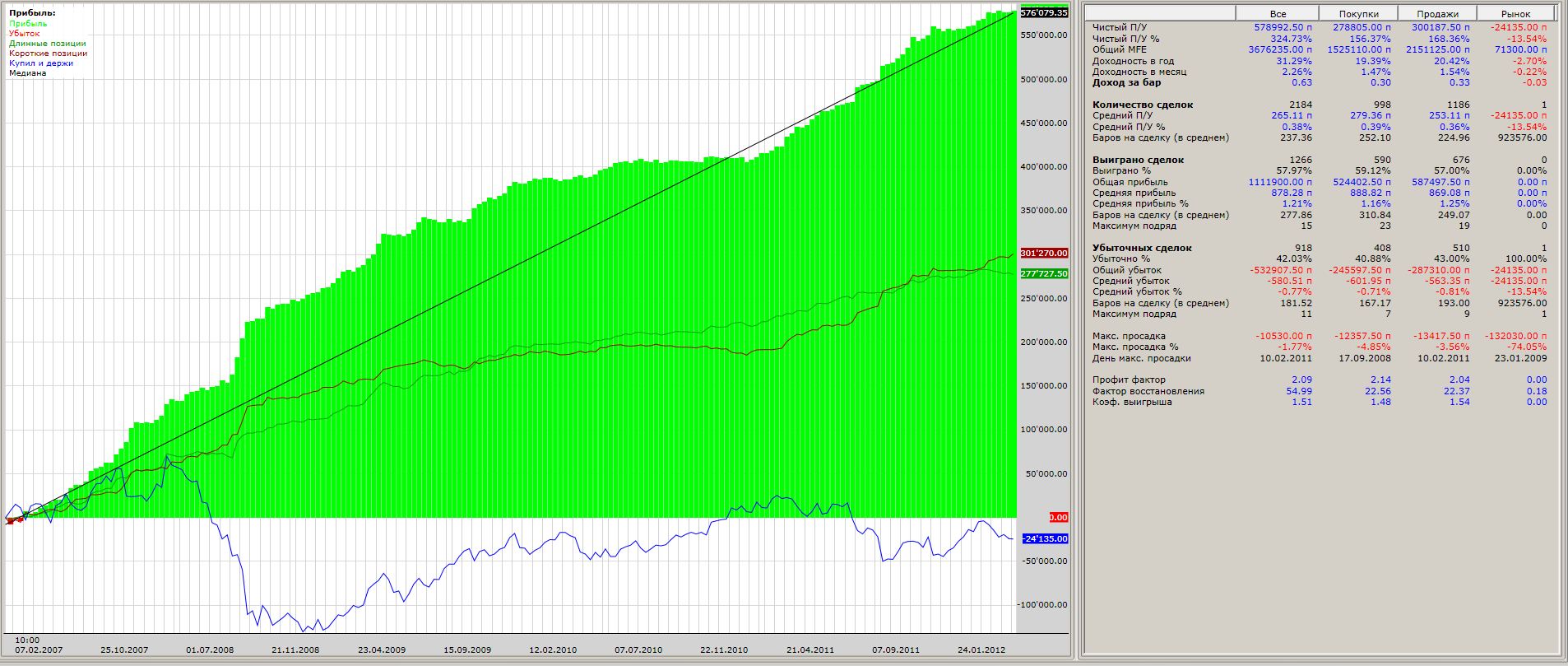Select the profit factor value 2.09
The width and height of the screenshot is (1568, 666).
(x=1303, y=380)
